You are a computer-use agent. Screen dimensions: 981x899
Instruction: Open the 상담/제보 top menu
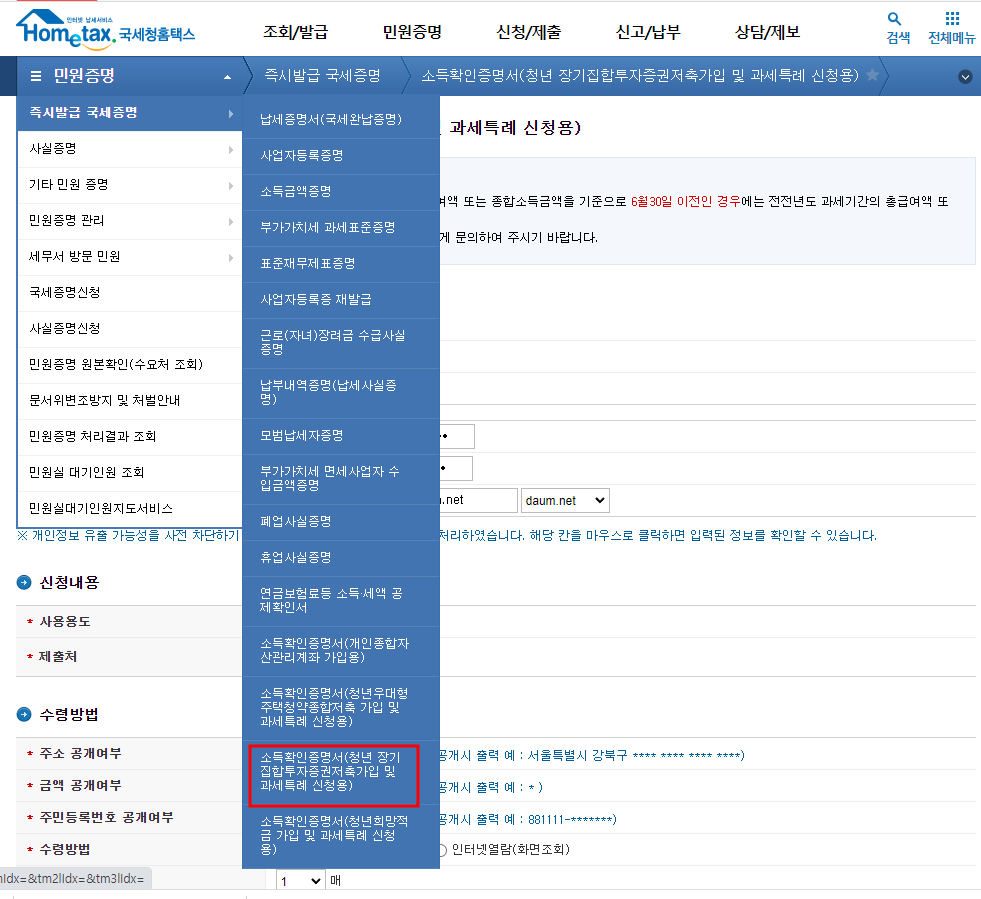(767, 31)
